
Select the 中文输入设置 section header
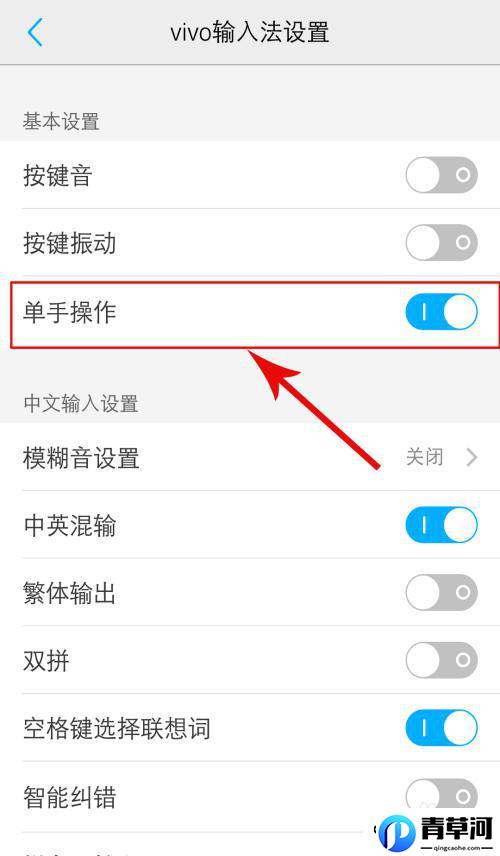81,404
